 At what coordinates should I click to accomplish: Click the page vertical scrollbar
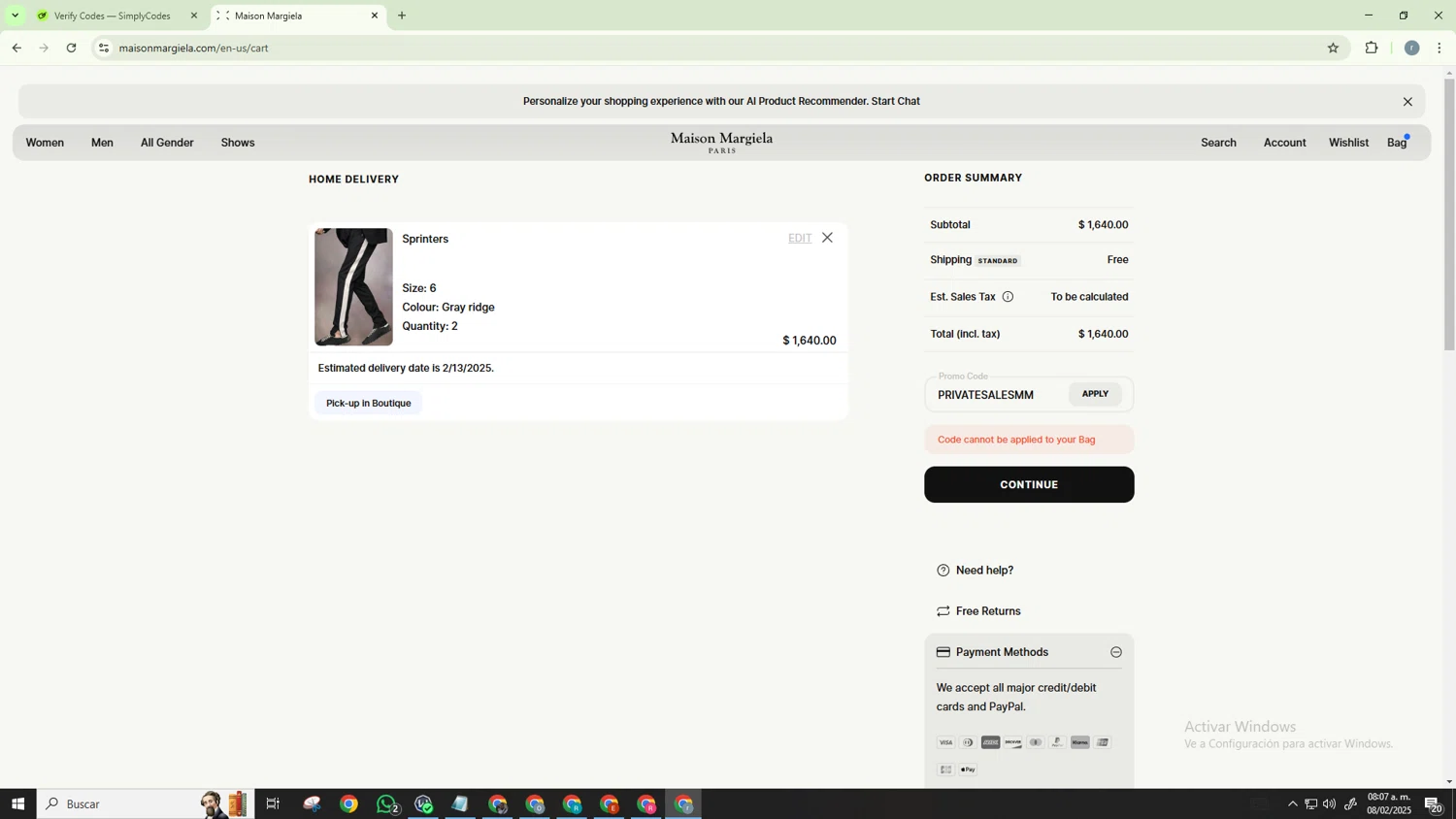coord(1449,213)
